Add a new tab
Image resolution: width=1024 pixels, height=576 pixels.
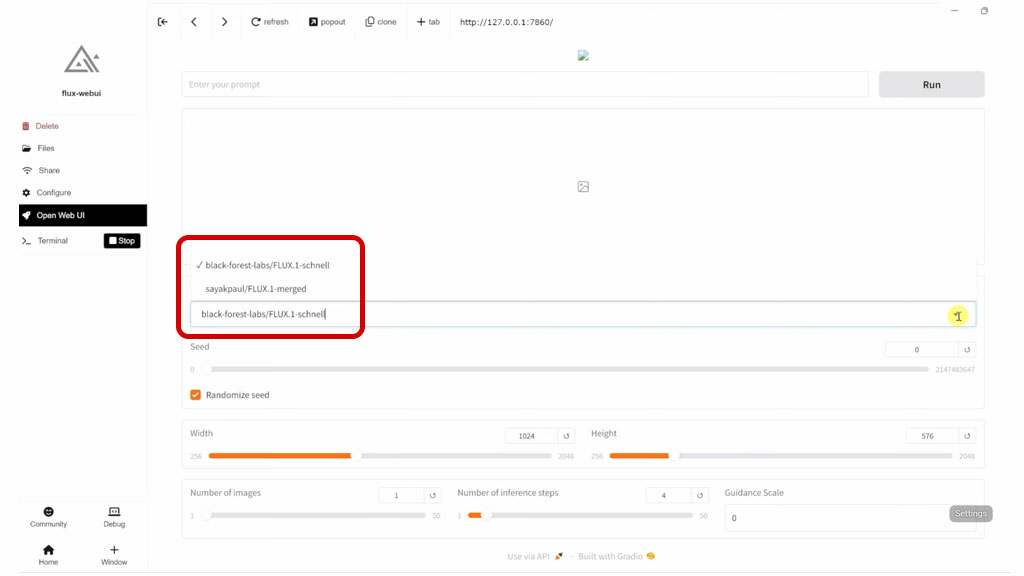(428, 22)
